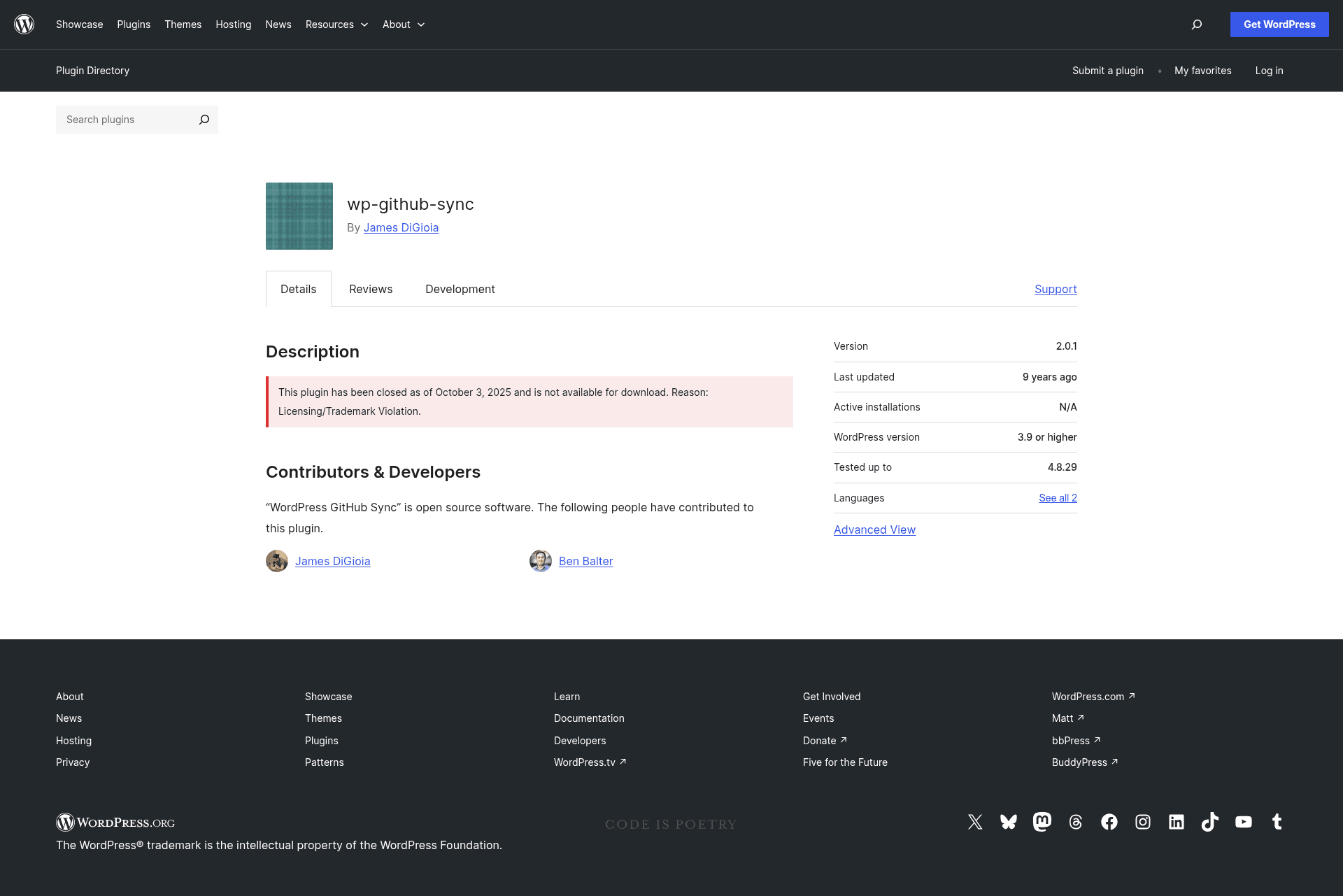Viewport: 1343px width, 896px height.
Task: Open About link in the footer
Action: point(70,697)
